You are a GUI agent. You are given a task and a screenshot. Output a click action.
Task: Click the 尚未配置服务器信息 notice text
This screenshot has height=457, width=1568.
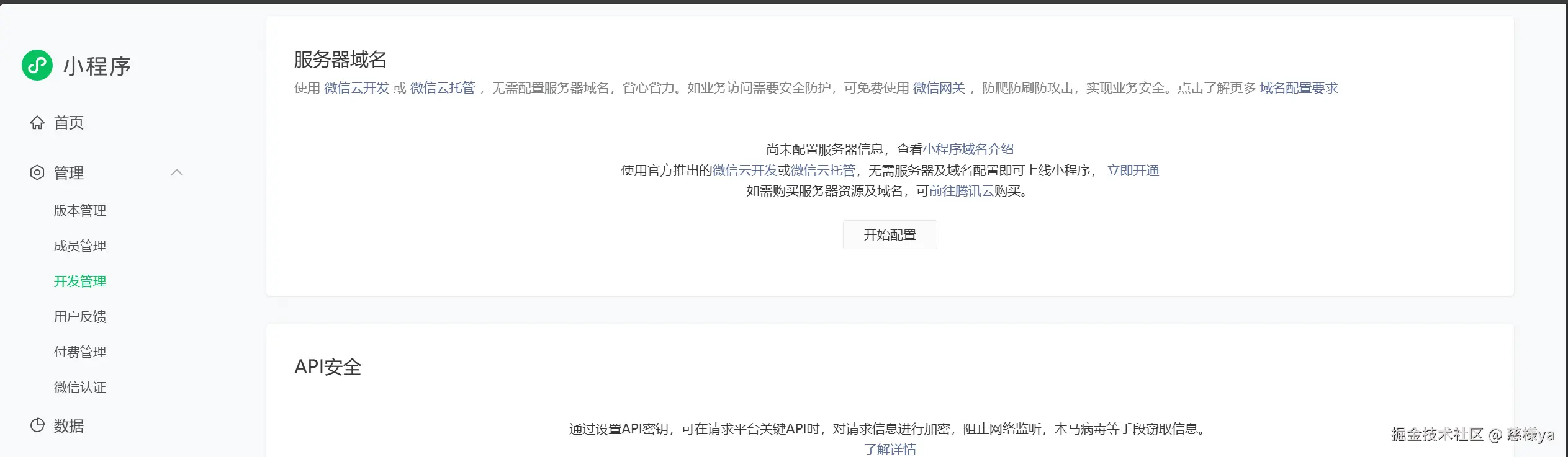pyautogui.click(x=825, y=149)
